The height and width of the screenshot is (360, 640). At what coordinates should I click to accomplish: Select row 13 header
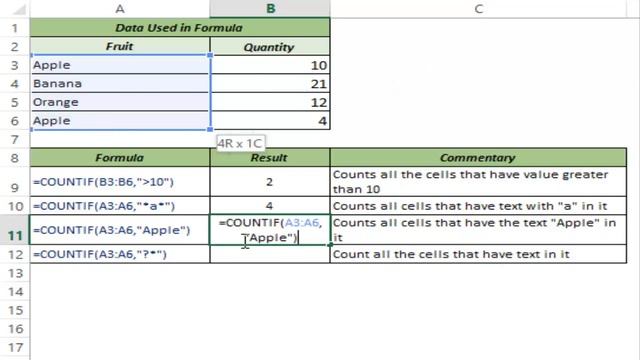point(15,273)
